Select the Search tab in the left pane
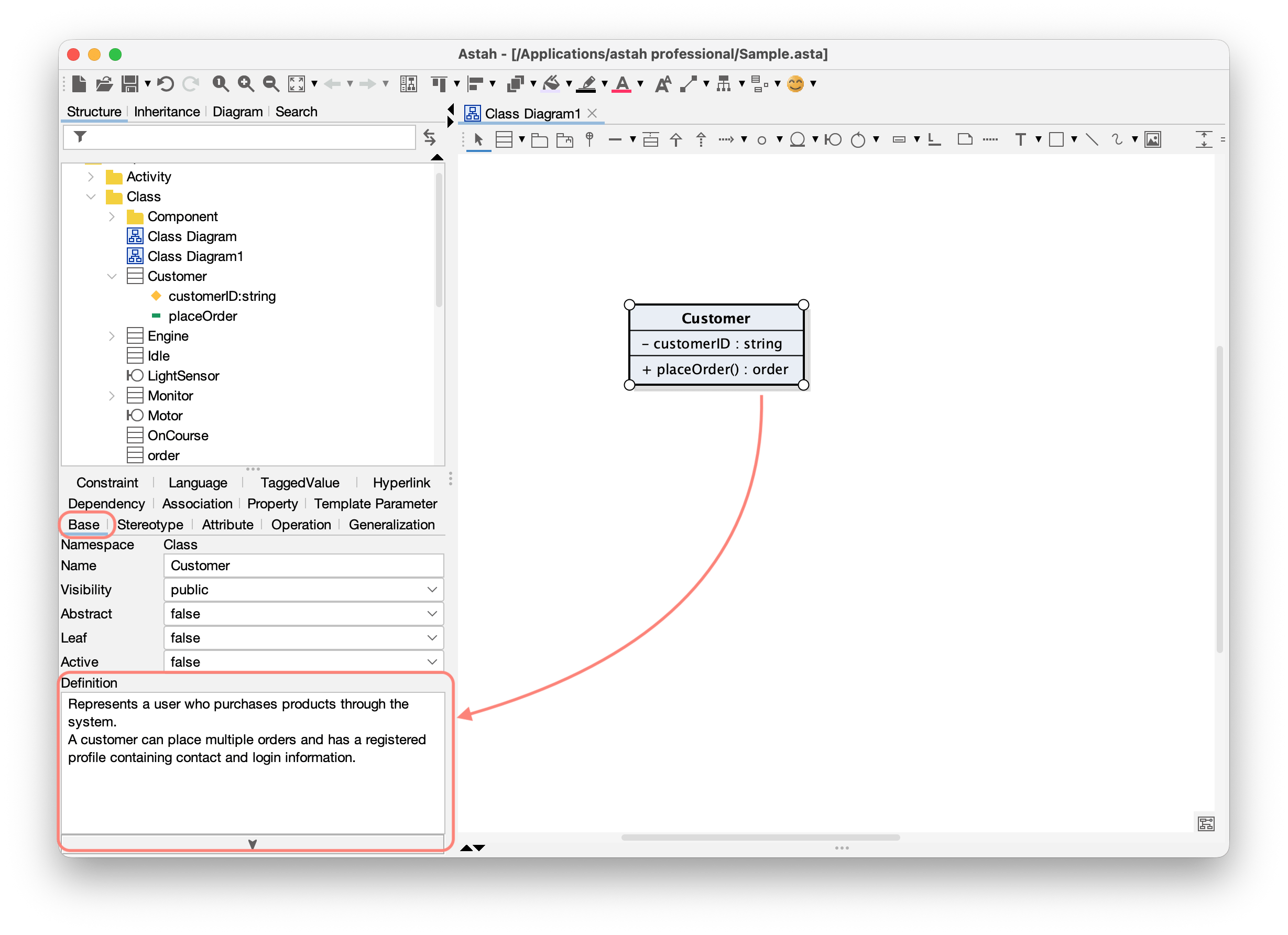Screen dimensions: 1288x935 (x=296, y=112)
